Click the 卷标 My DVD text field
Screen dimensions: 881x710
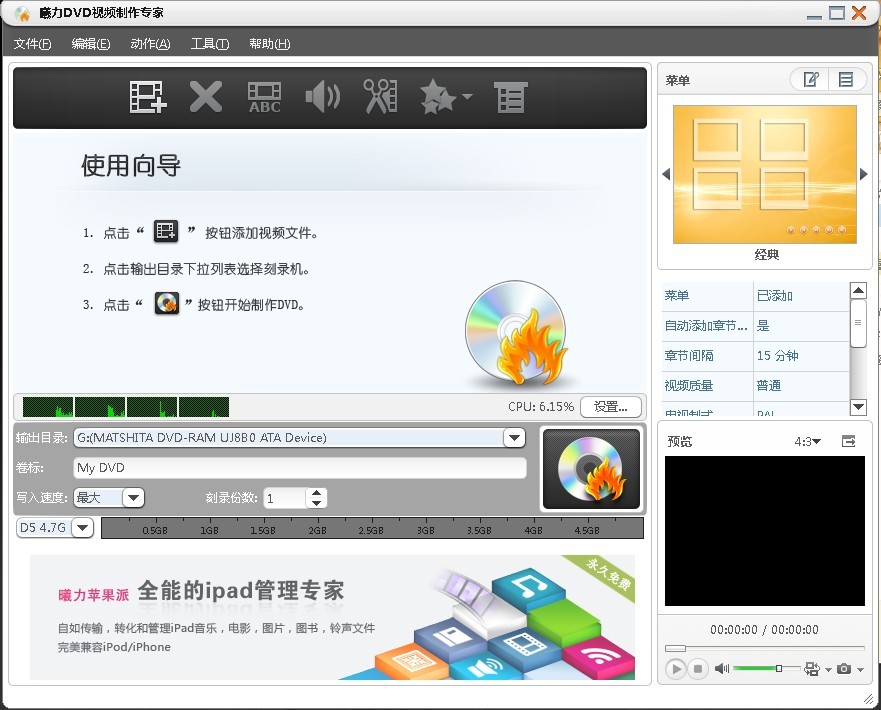tap(300, 468)
